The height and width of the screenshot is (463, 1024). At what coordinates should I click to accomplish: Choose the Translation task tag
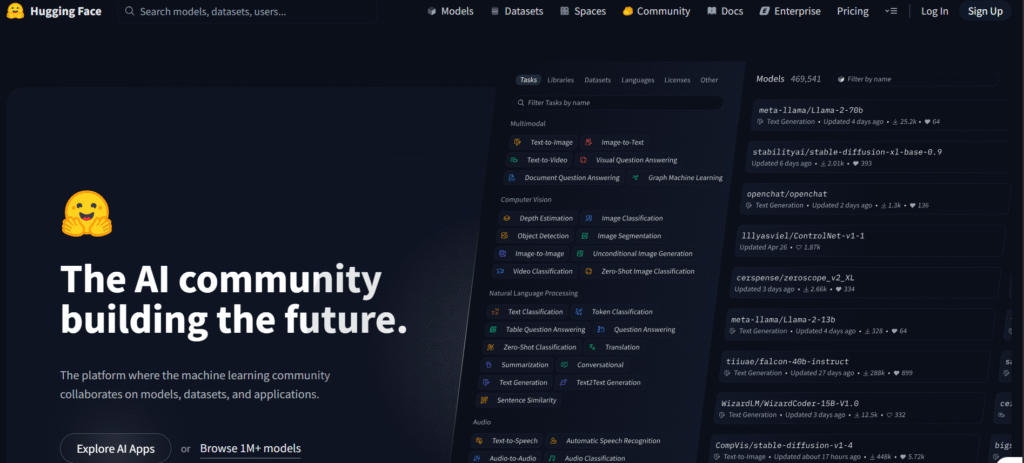click(614, 347)
